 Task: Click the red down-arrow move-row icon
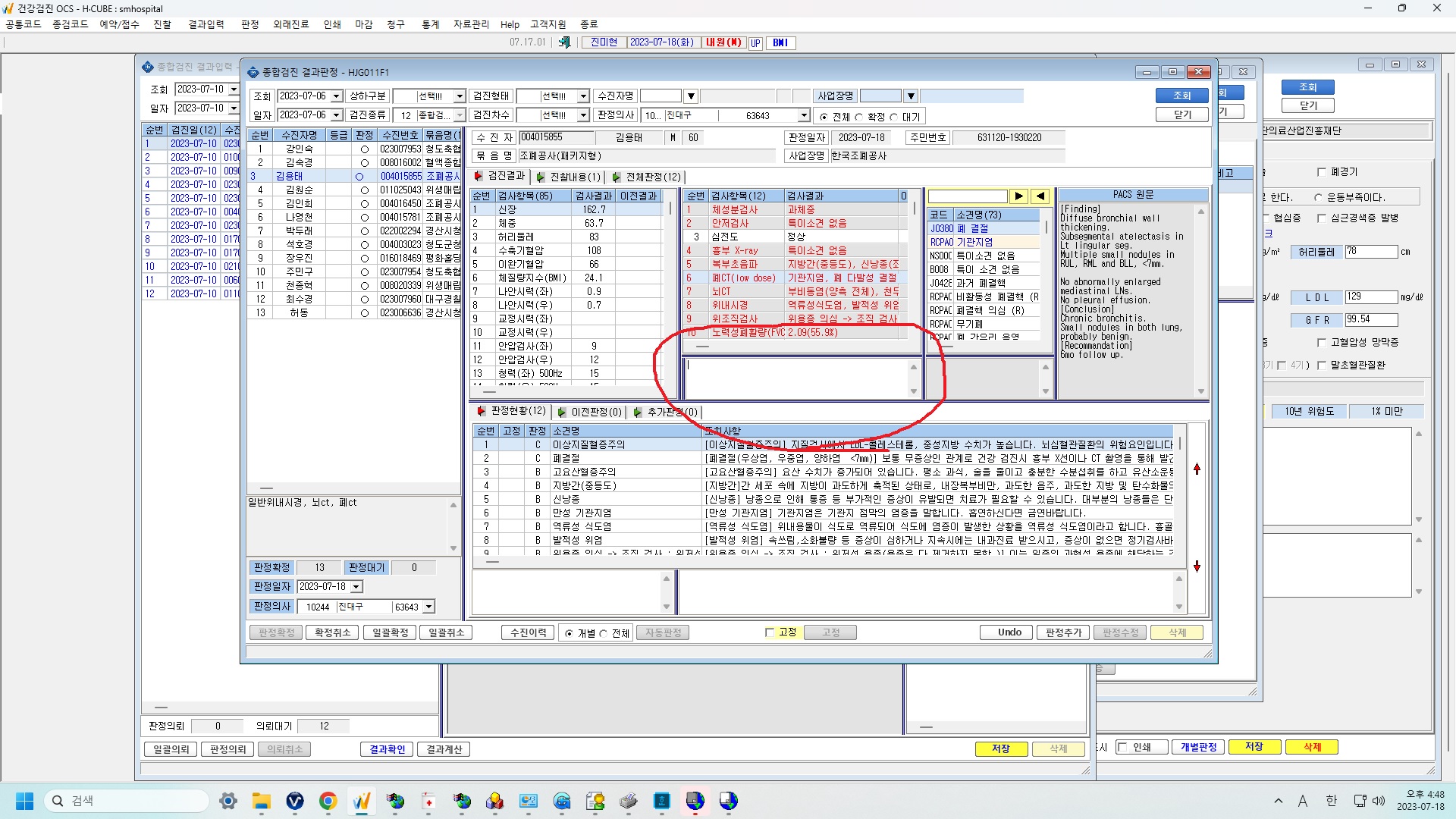point(1197,566)
